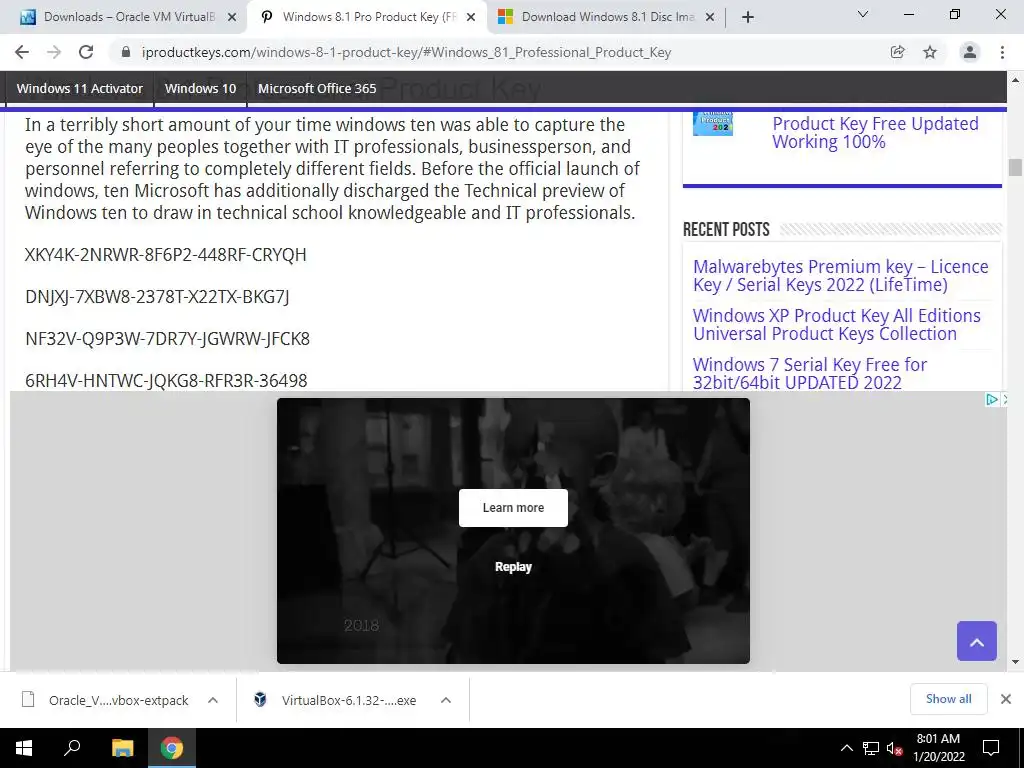Viewport: 1024px width, 768px height.
Task: Show all downloads
Action: coord(948,699)
